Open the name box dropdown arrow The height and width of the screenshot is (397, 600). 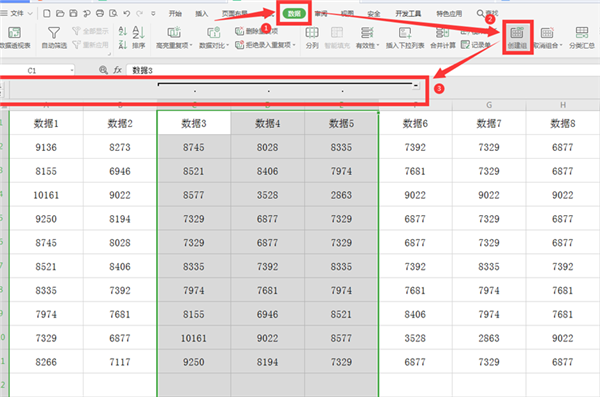[72, 70]
